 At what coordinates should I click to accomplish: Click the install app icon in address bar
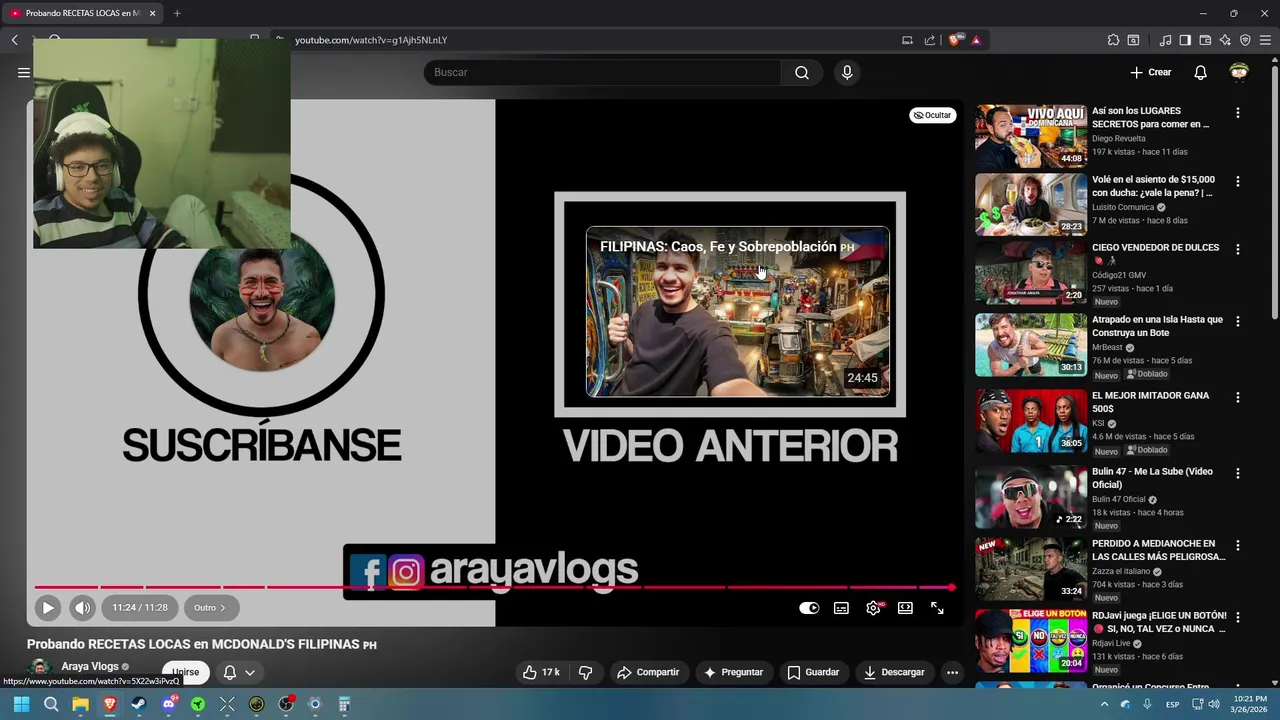tap(907, 40)
